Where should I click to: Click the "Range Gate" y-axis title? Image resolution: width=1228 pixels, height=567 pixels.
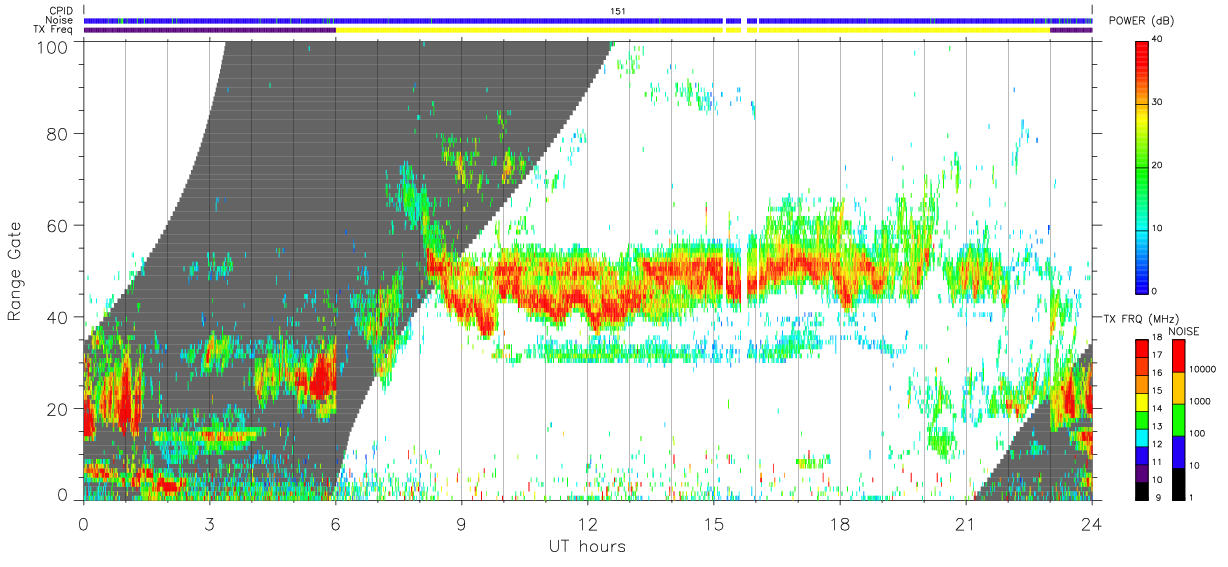16,272
